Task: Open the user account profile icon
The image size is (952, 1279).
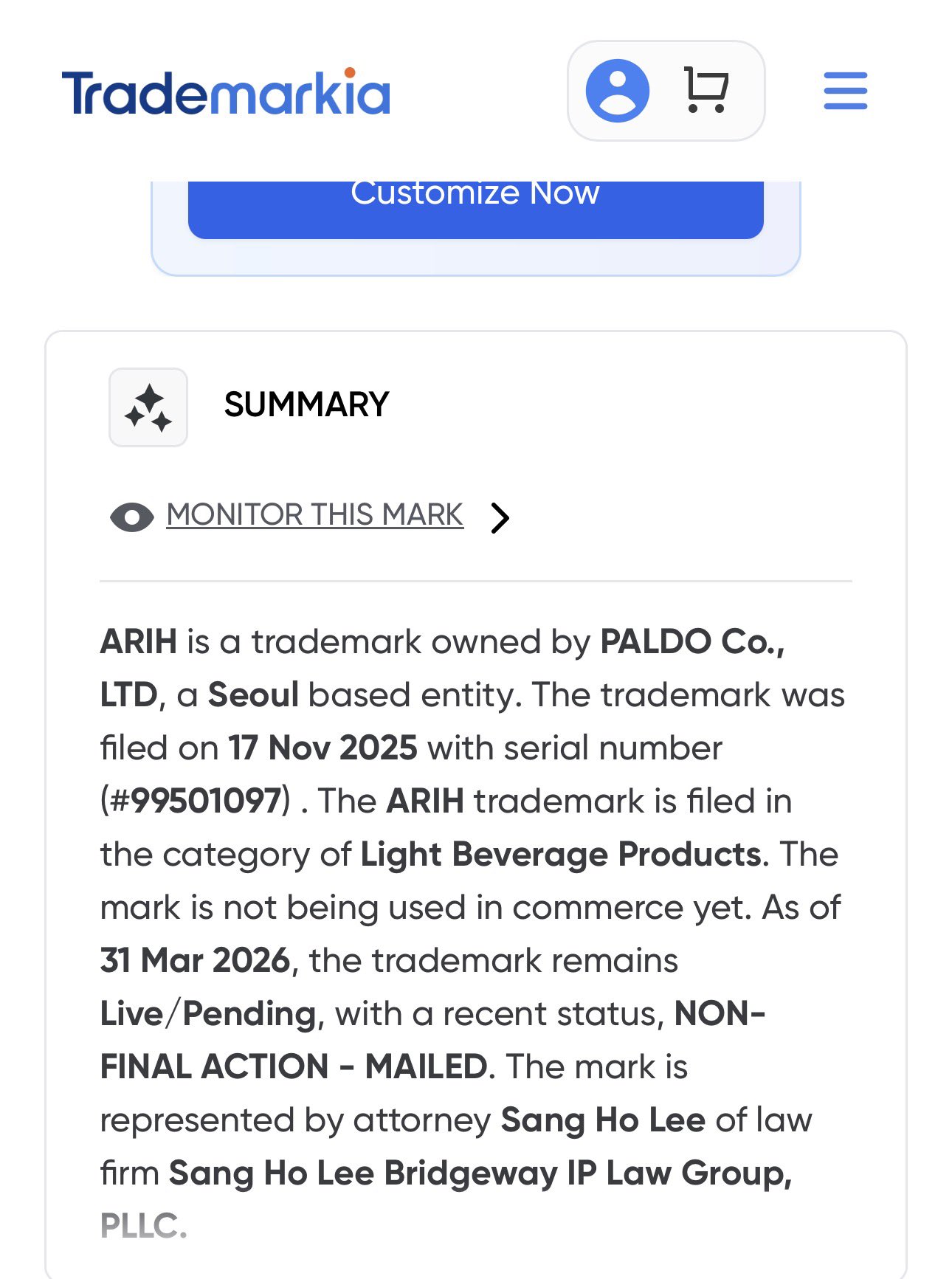Action: (617, 91)
